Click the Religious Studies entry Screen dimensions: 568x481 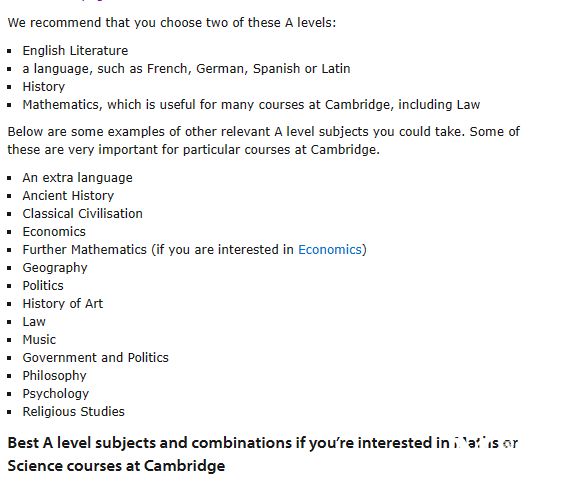74,411
